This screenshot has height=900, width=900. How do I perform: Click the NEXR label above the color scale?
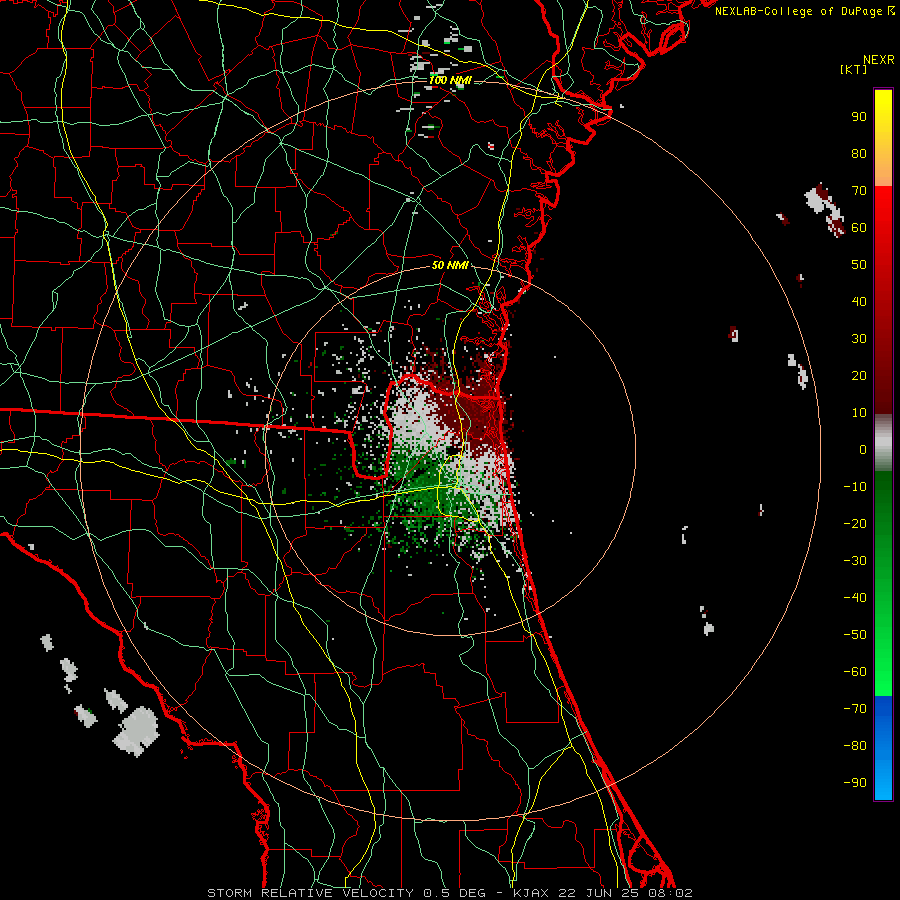coord(878,60)
